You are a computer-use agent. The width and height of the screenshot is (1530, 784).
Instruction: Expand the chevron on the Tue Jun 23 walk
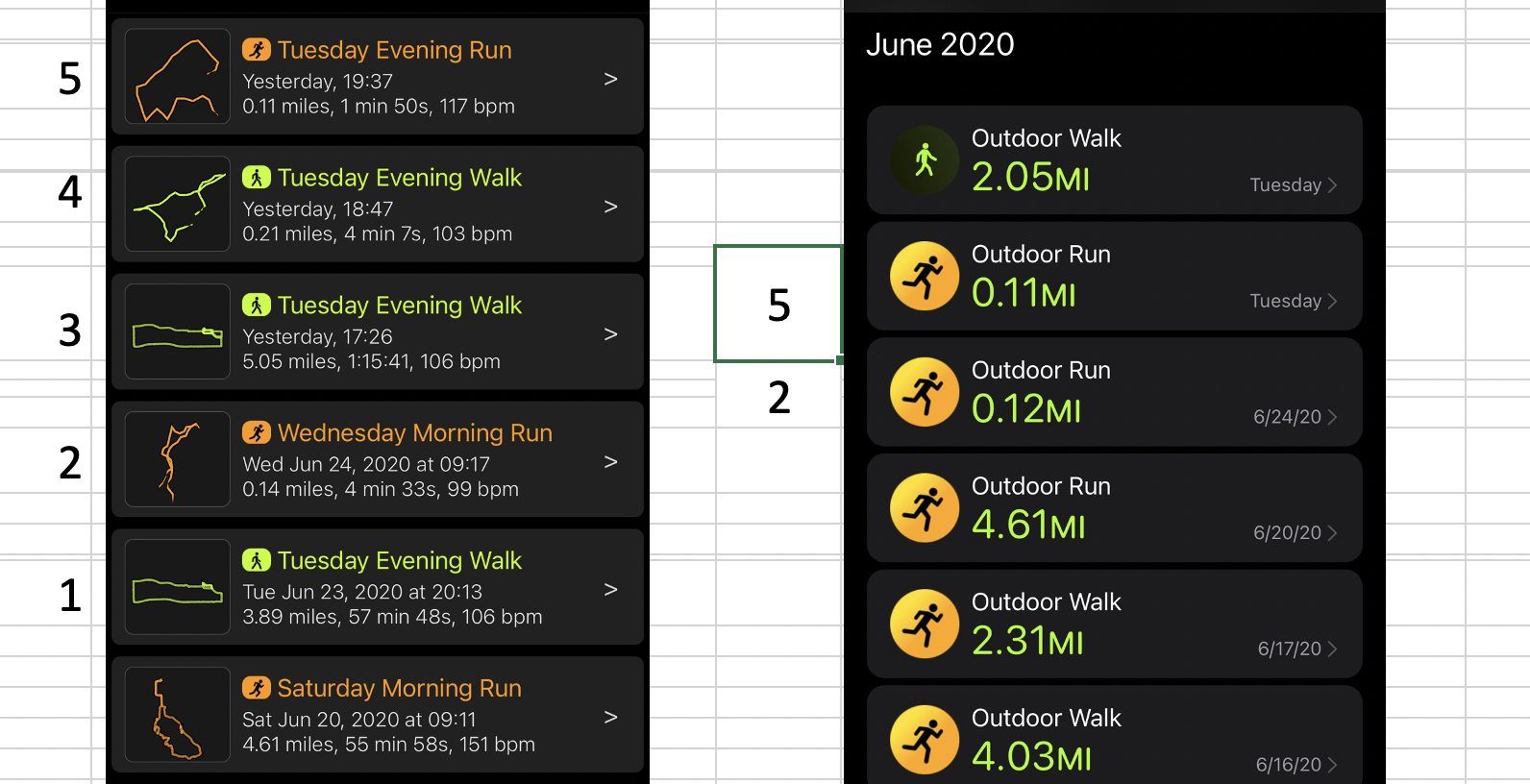pyautogui.click(x=610, y=590)
